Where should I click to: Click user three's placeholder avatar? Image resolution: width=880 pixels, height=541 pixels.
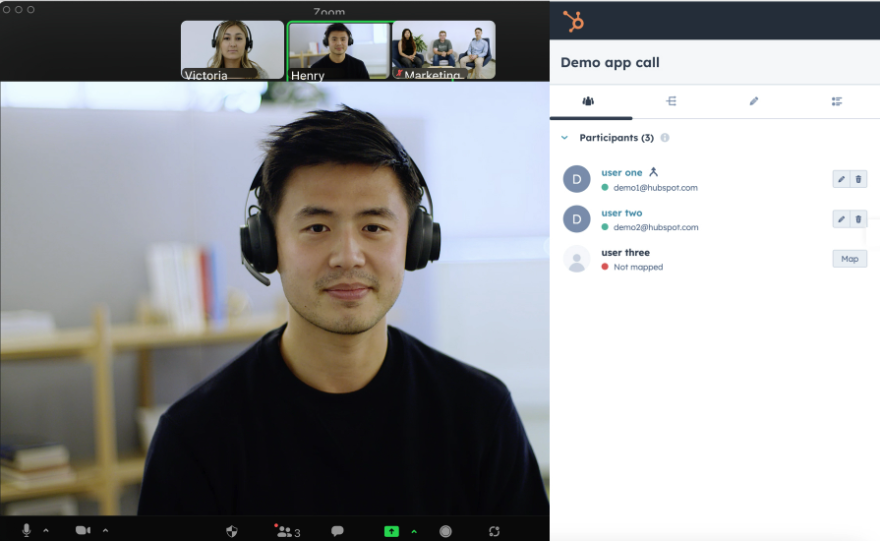click(x=576, y=259)
